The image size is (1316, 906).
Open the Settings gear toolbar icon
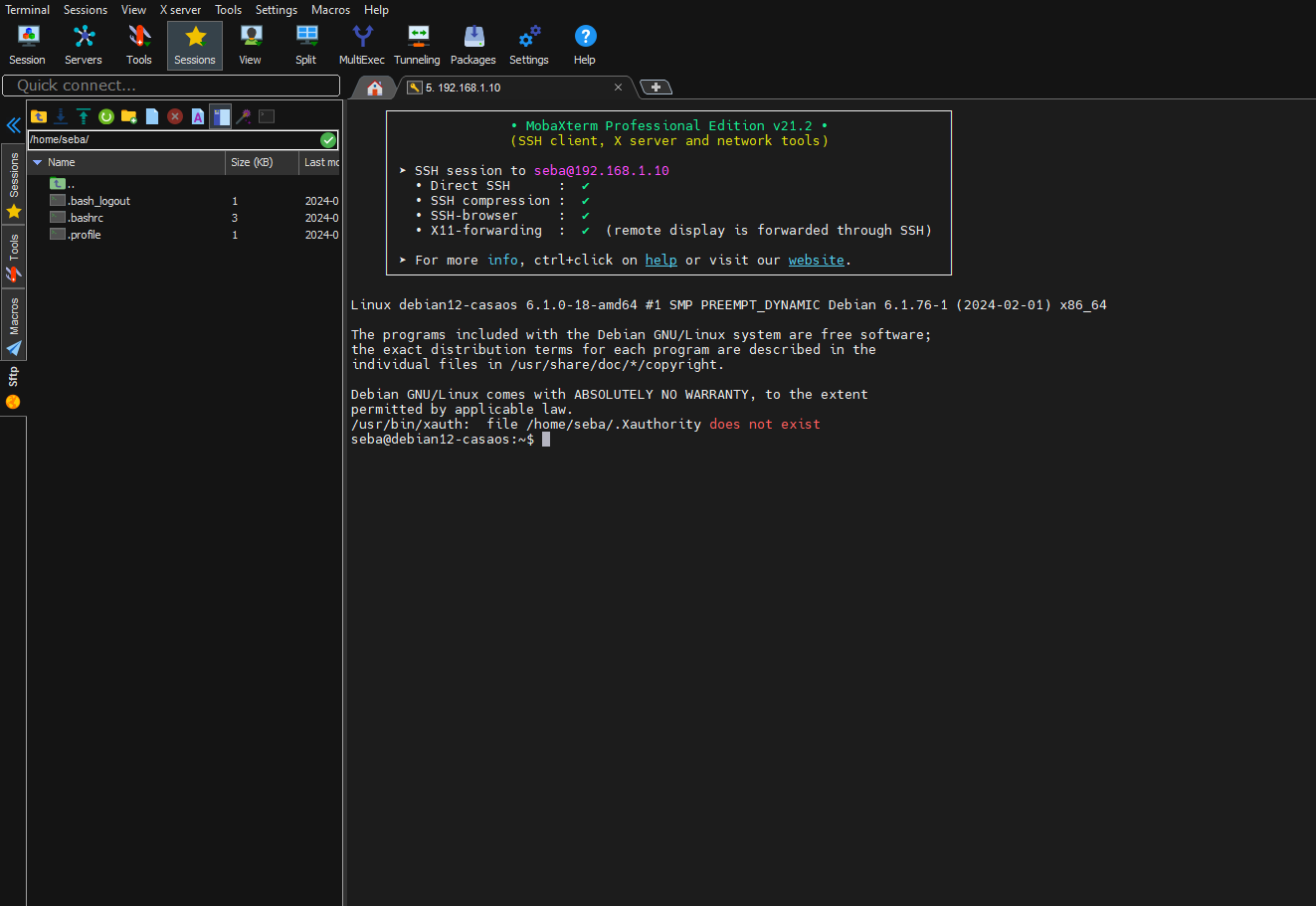click(529, 46)
